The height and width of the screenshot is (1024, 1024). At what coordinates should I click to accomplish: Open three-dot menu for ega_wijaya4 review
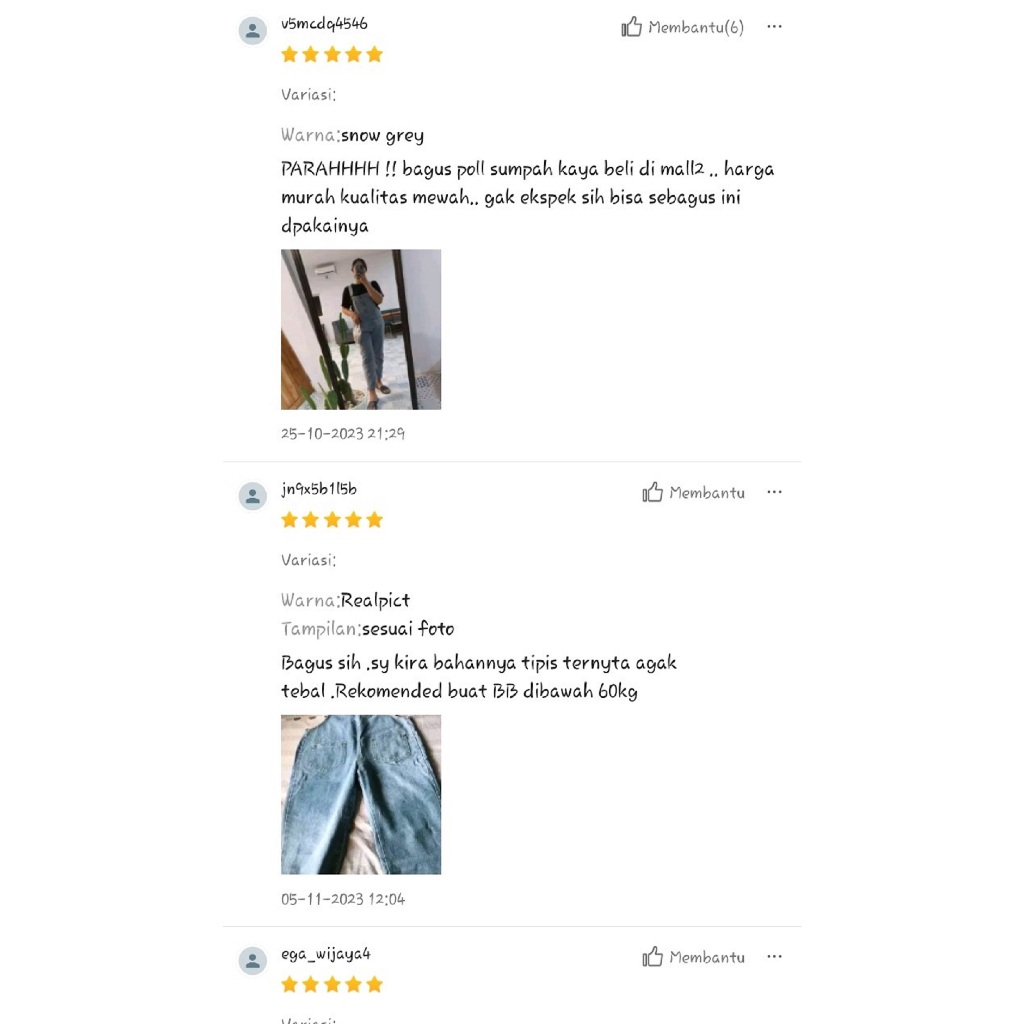775,957
